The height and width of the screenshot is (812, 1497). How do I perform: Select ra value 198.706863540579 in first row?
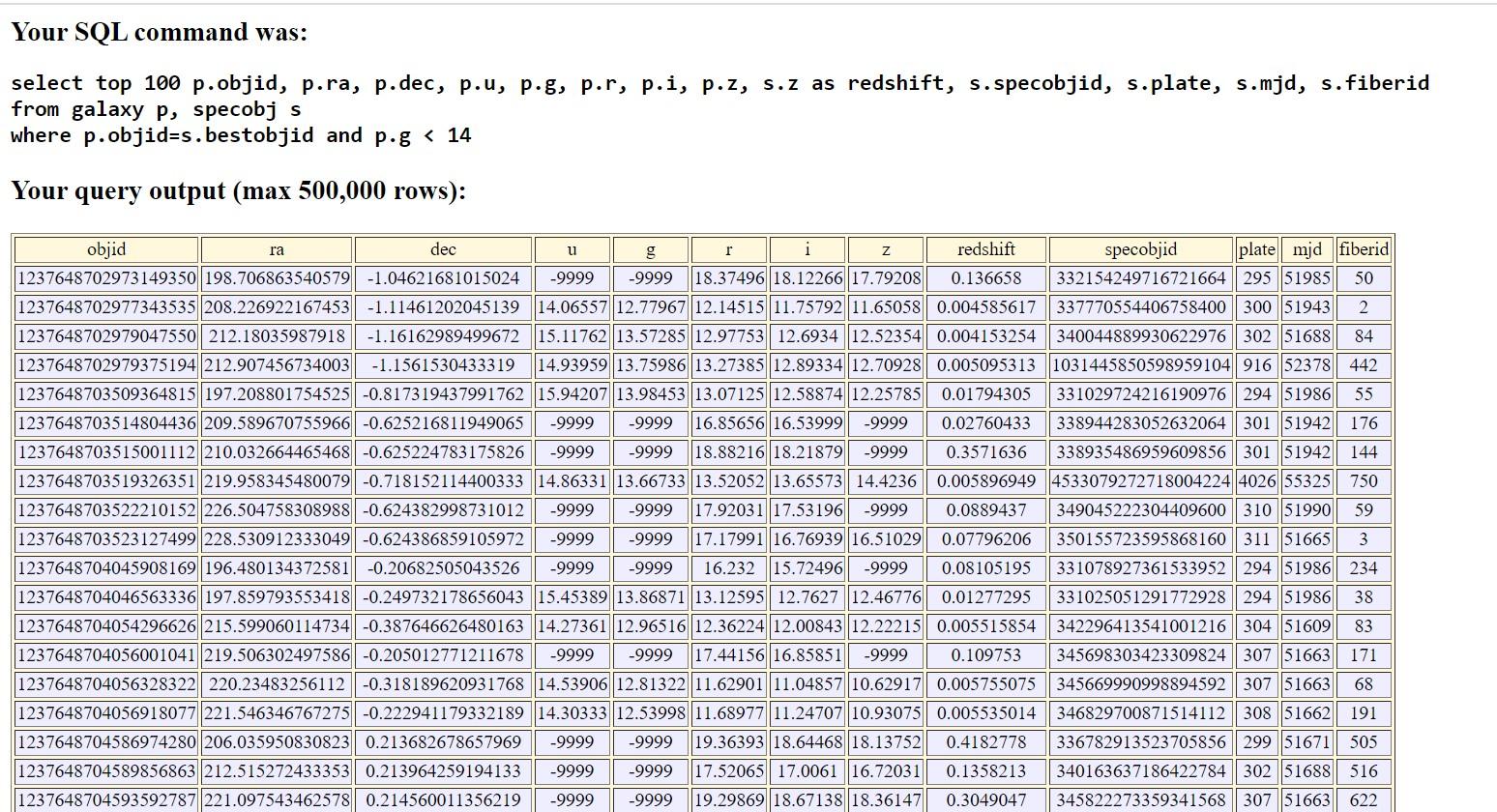click(277, 278)
